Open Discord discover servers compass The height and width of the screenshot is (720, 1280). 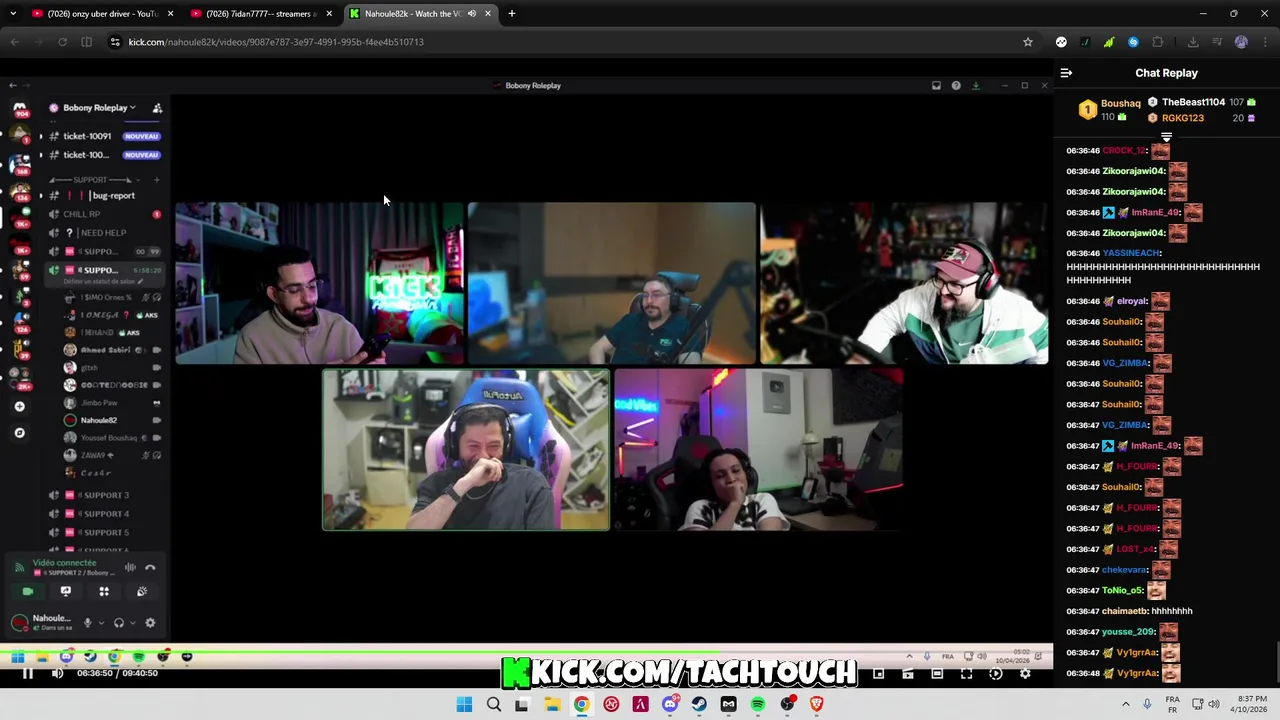pyautogui.click(x=19, y=433)
